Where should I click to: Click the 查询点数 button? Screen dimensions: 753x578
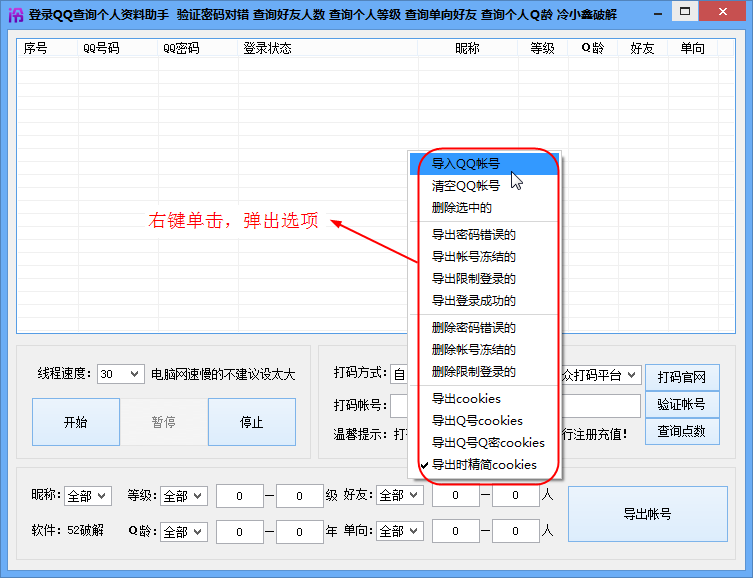tap(682, 431)
